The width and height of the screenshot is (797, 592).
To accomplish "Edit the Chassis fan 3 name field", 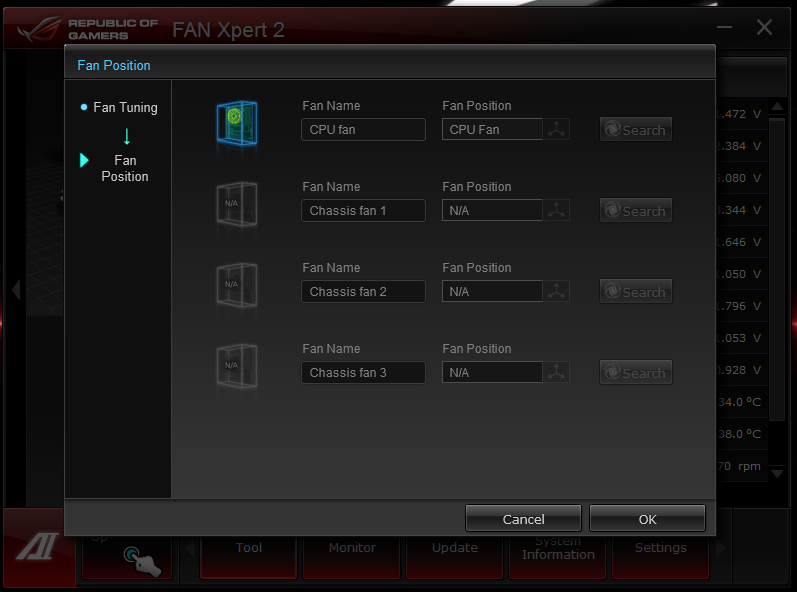I will click(x=363, y=372).
